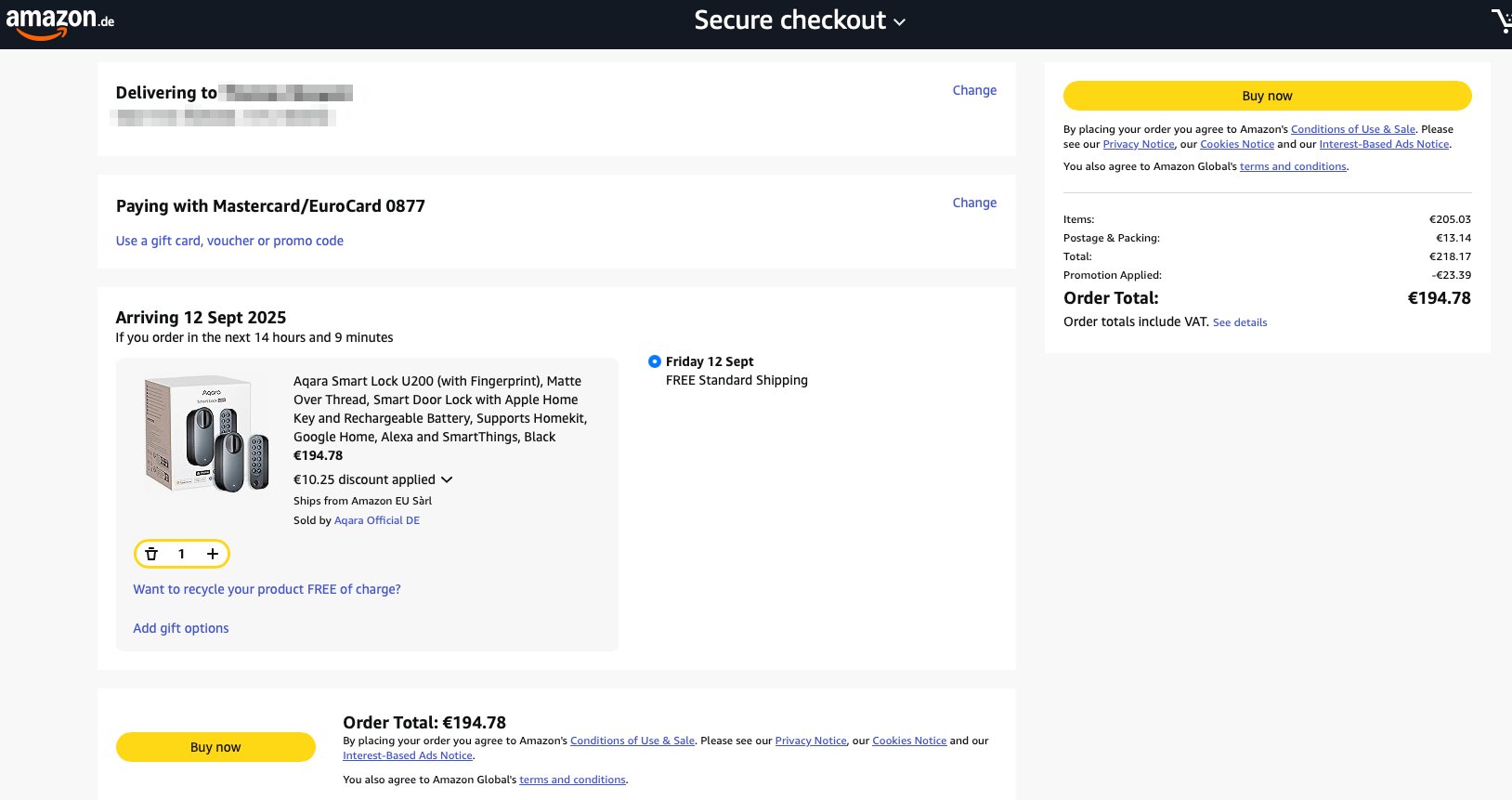Open bottom Conditions of Use & Sale link
Image resolution: width=1512 pixels, height=800 pixels.
click(632, 741)
